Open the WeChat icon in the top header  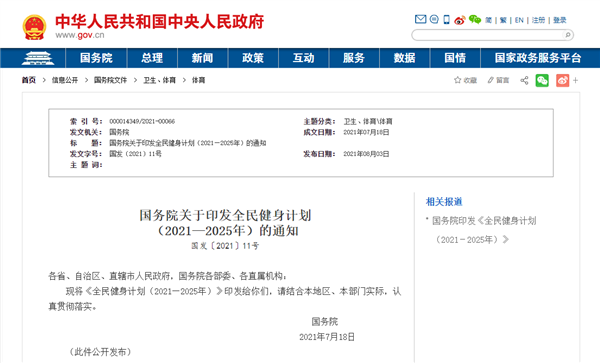475,20
